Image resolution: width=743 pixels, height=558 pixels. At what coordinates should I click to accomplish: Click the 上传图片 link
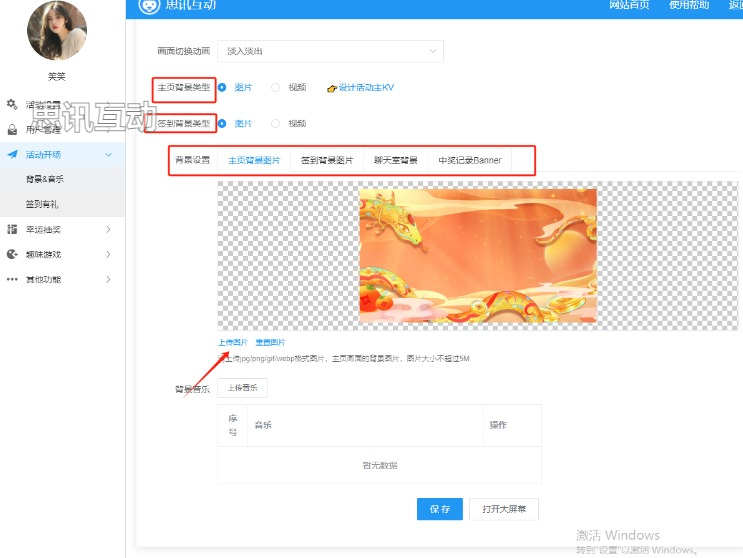point(233,342)
